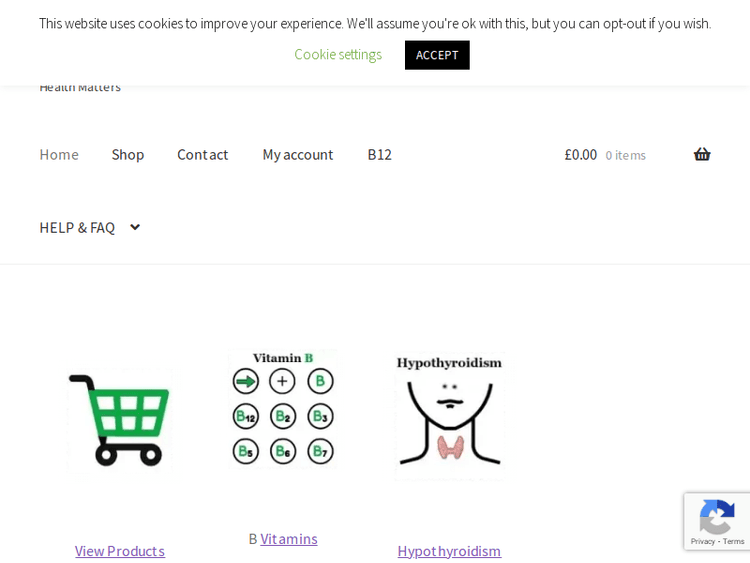Go to the Home menu item
Image resolution: width=750 pixels, height=563 pixels.
(x=59, y=154)
